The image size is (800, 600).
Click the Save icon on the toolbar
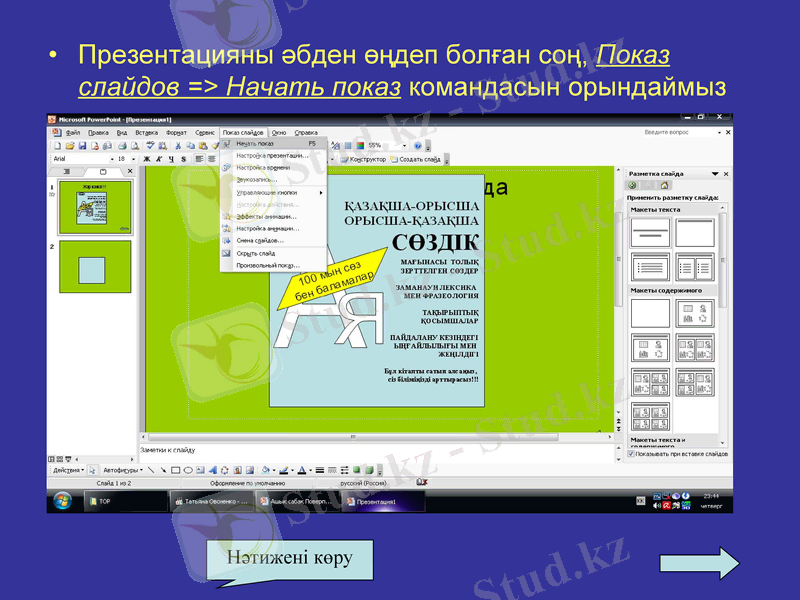tap(82, 147)
